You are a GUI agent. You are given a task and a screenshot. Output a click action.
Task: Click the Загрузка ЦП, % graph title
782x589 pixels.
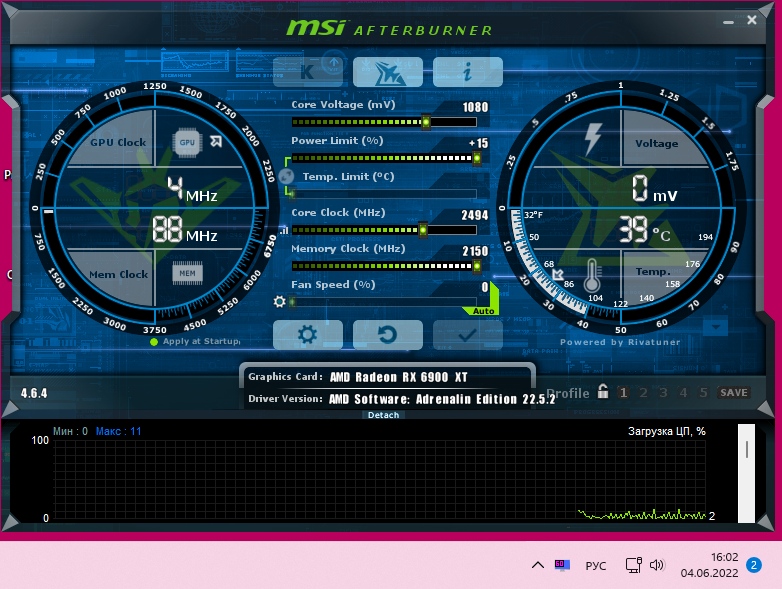pos(667,431)
